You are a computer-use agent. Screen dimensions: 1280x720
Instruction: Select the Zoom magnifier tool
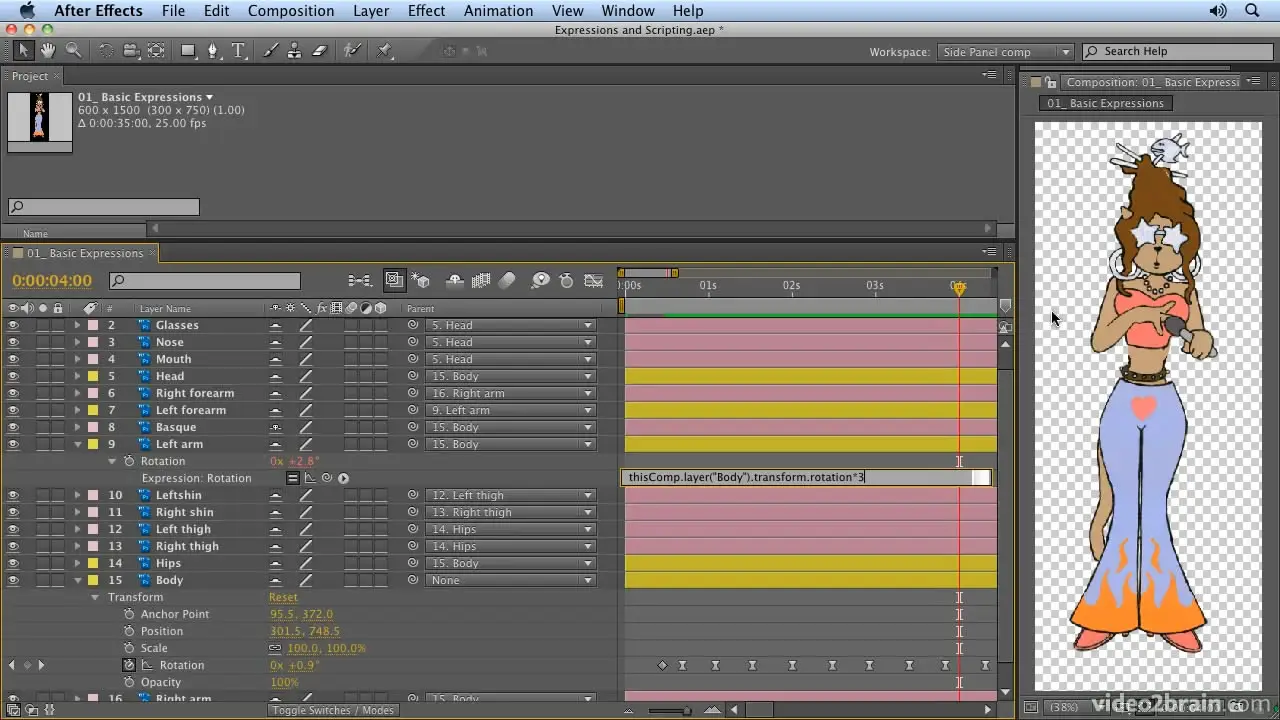point(73,51)
